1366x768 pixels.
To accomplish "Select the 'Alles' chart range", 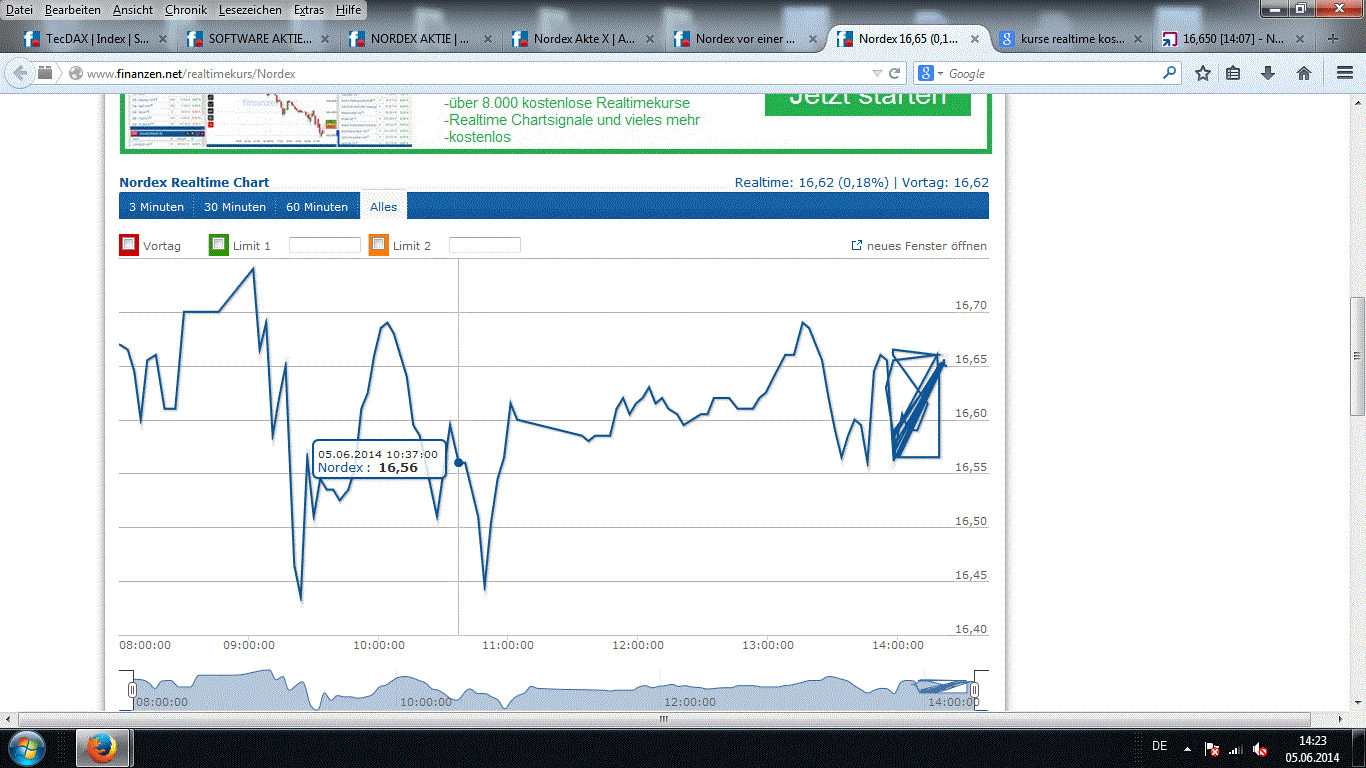I will tap(384, 207).
